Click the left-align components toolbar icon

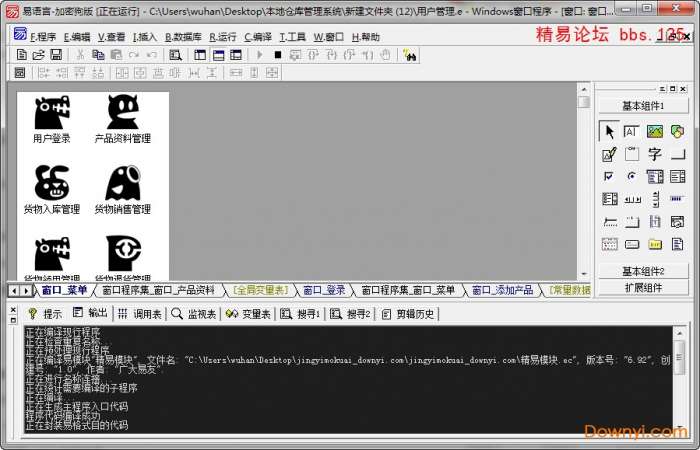44,72
